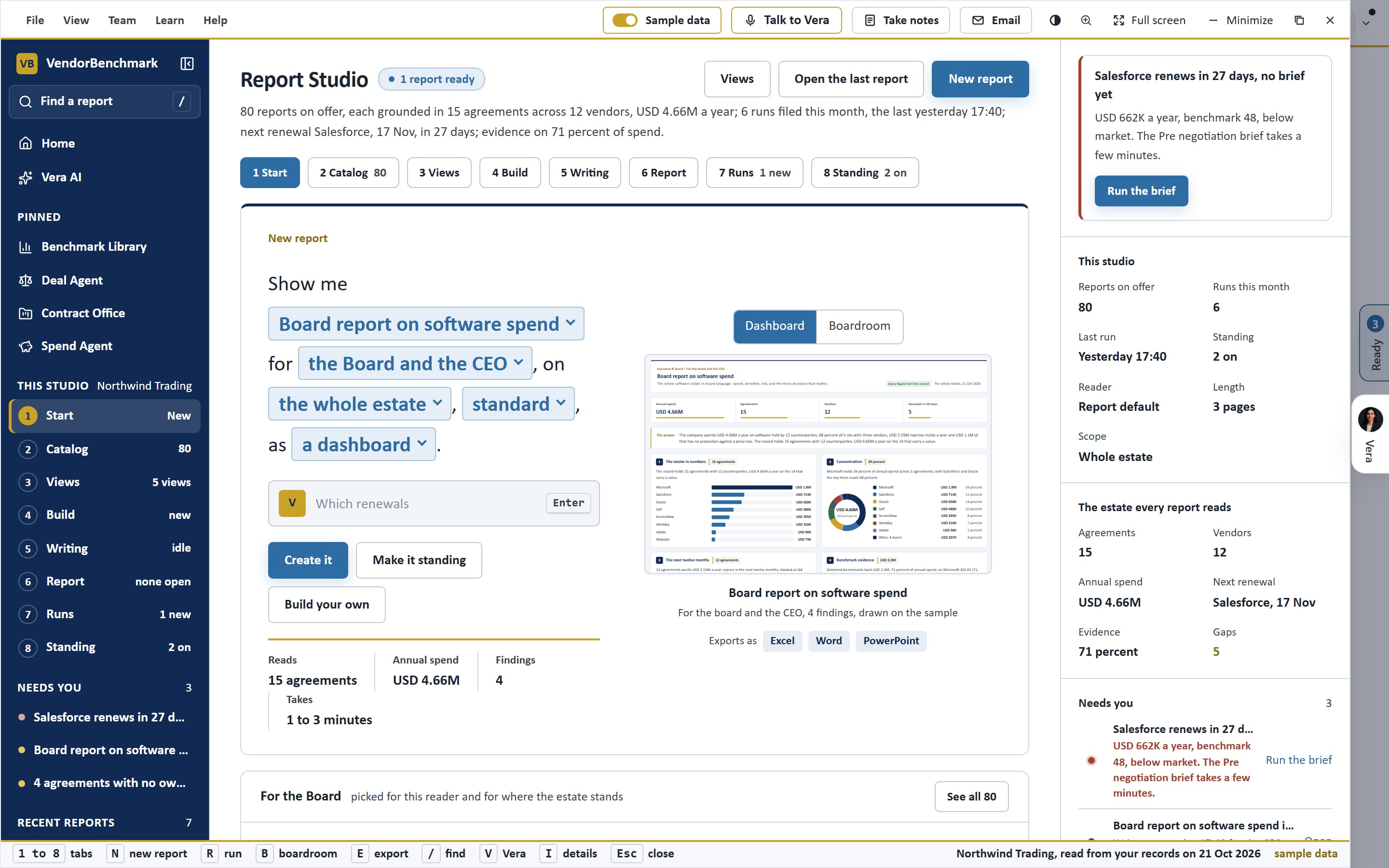The height and width of the screenshot is (868, 1389).
Task: Select the Writing step in This Studio list
Action: pos(105,548)
